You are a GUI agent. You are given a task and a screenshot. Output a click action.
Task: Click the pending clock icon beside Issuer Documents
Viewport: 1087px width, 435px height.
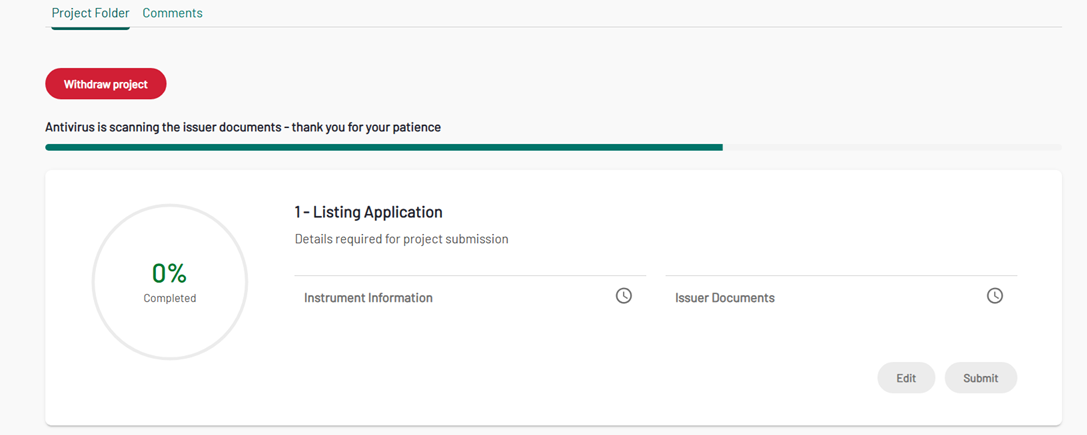[x=994, y=296]
